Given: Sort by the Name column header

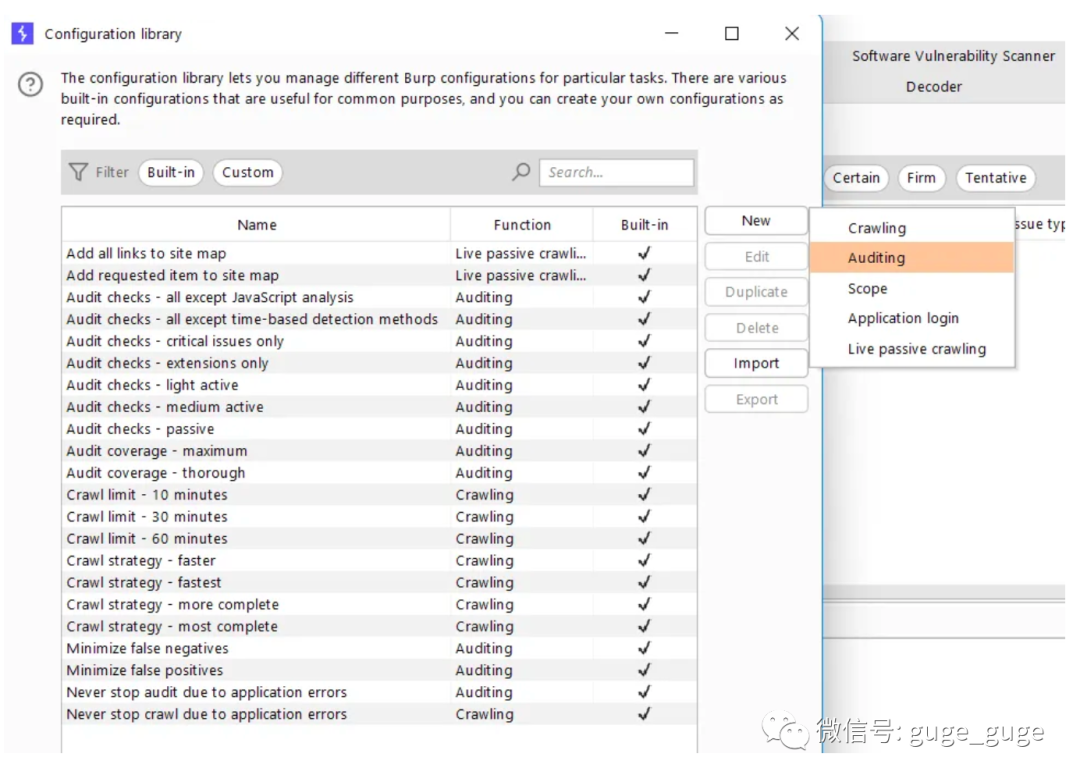Looking at the screenshot, I should 256,225.
